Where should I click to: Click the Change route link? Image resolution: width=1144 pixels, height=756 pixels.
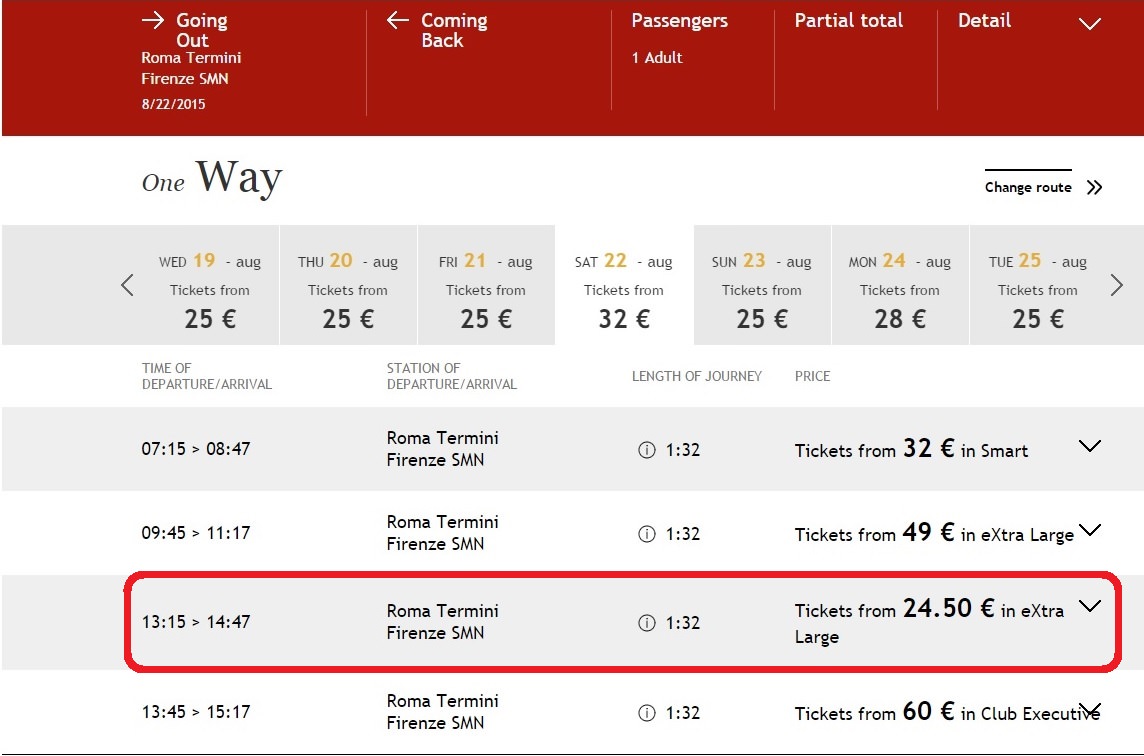1028,187
